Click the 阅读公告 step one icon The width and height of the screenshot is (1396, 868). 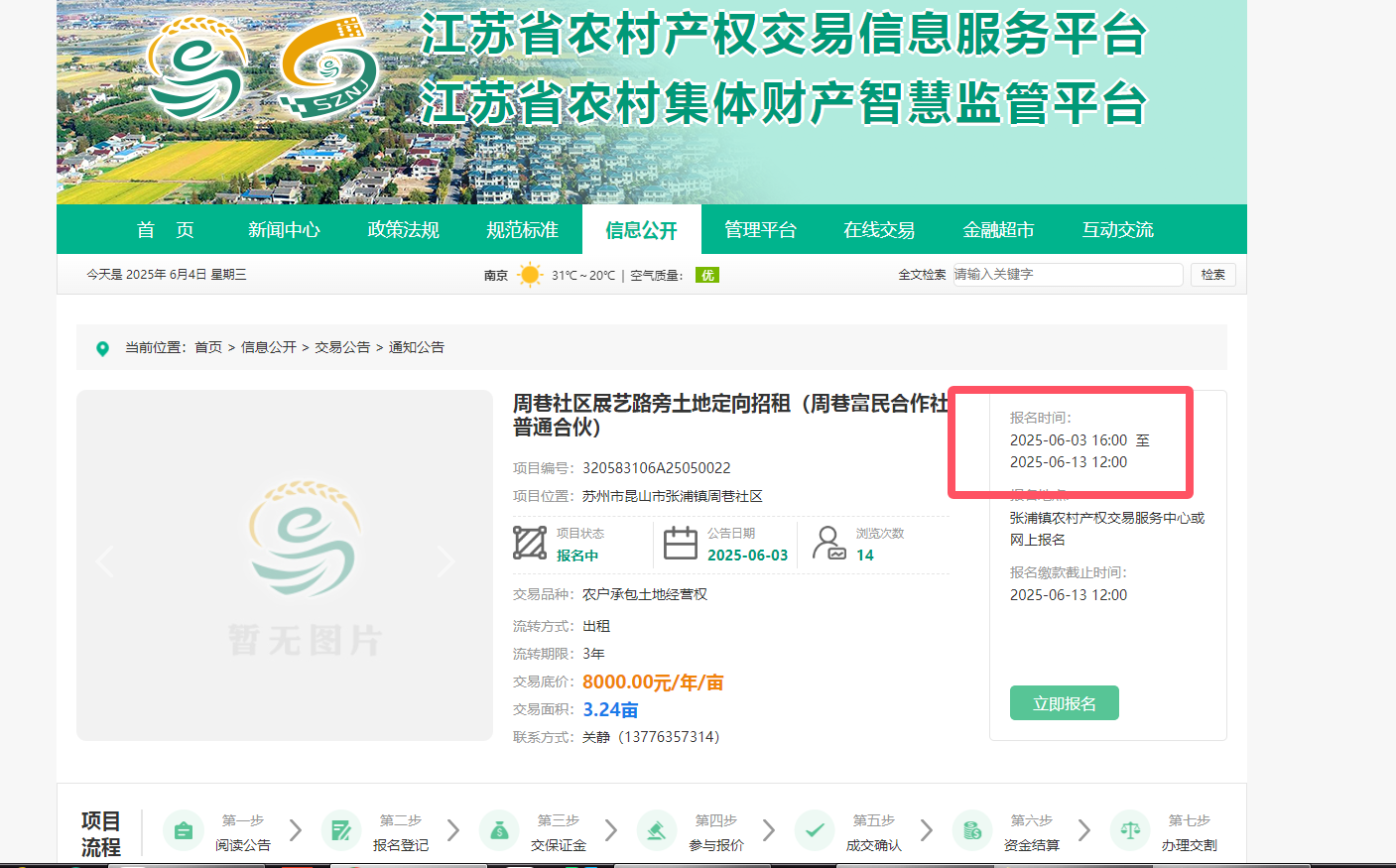(183, 831)
